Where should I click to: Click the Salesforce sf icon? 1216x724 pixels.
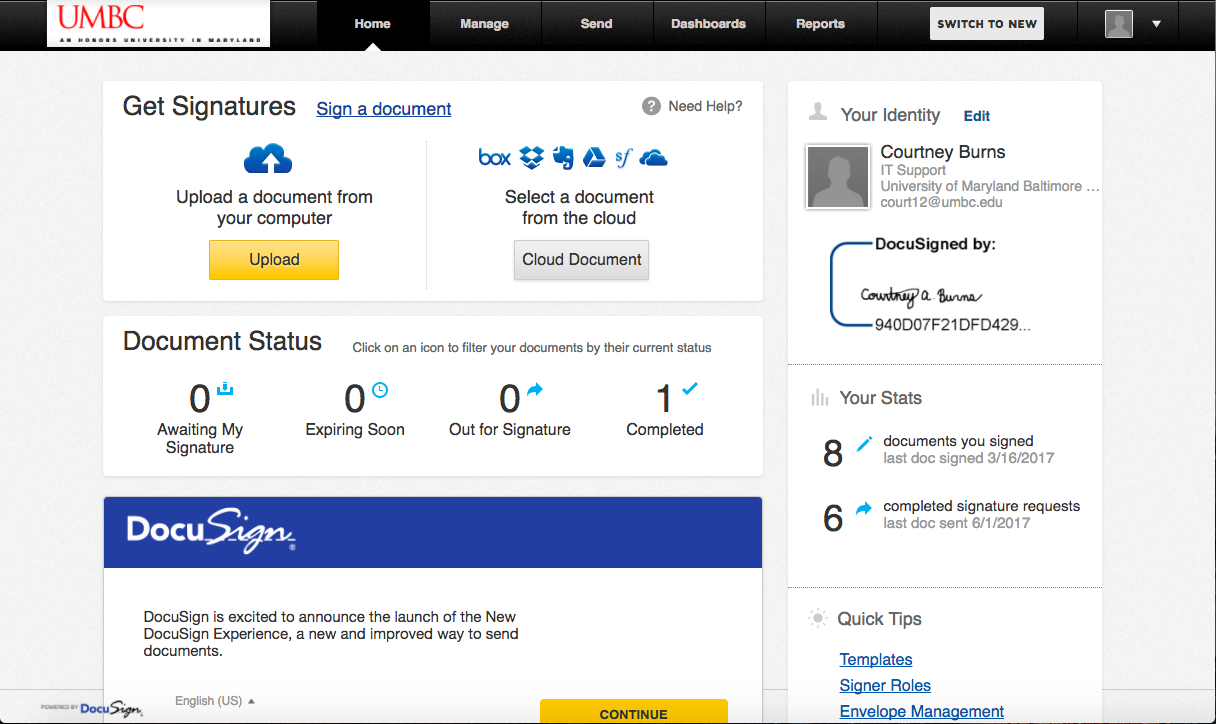624,157
